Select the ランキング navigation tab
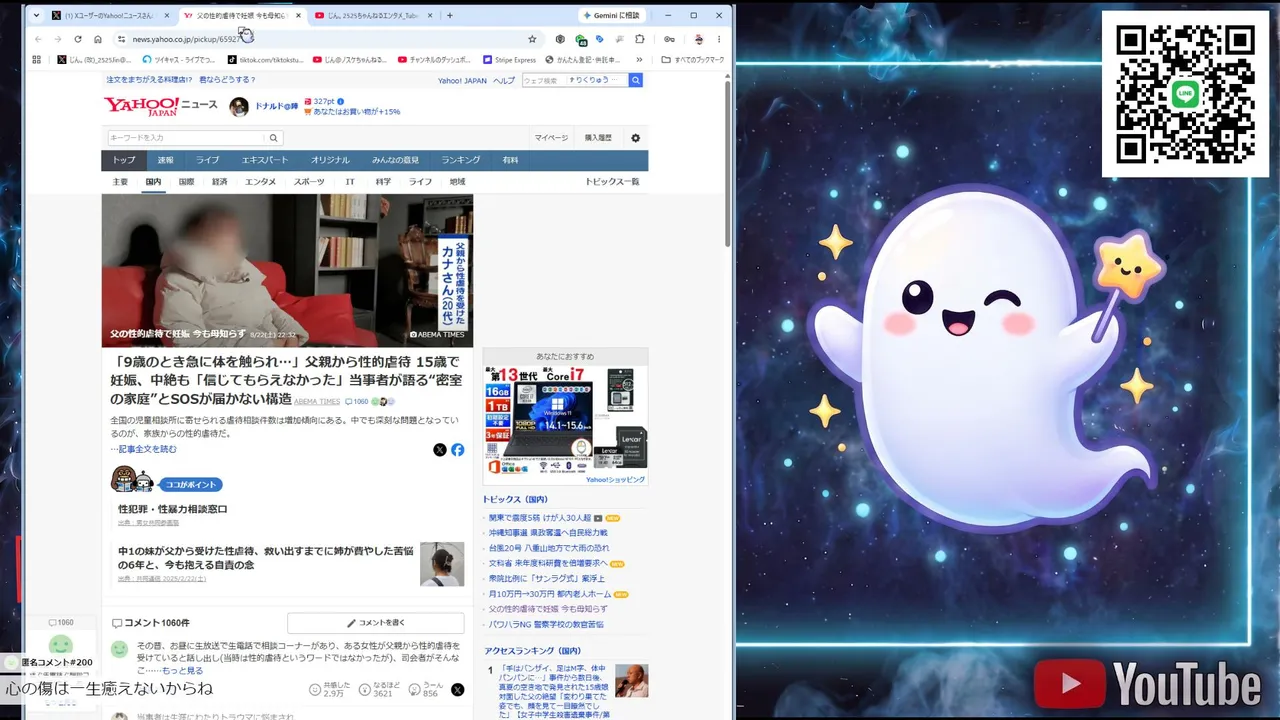The width and height of the screenshot is (1280, 720). click(x=461, y=160)
